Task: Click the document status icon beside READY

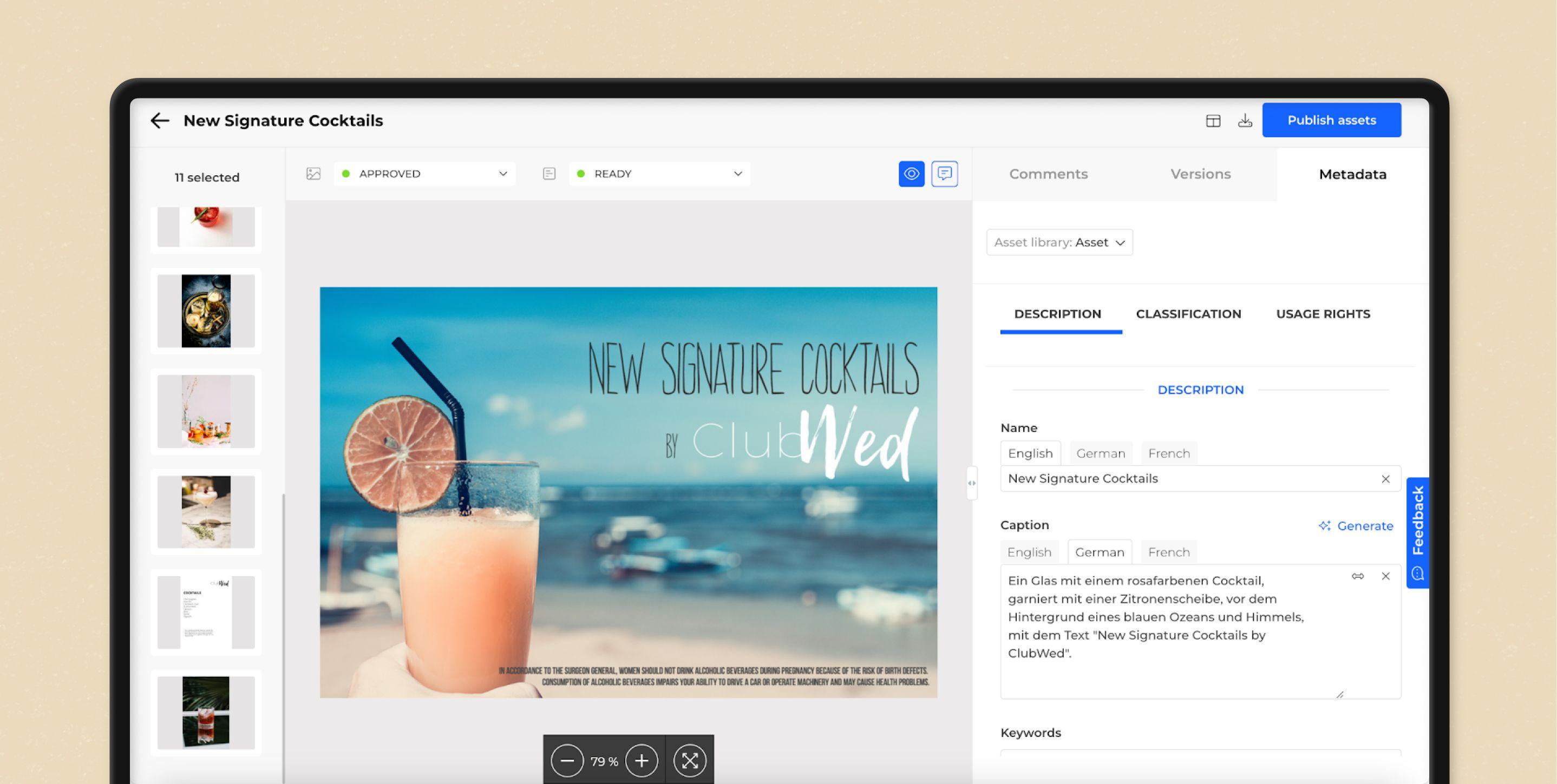Action: tap(549, 174)
